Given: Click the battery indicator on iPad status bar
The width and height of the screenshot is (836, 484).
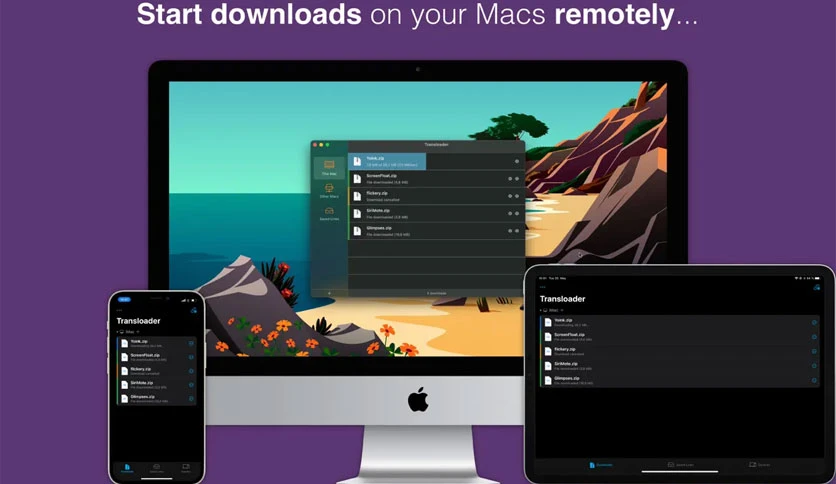Looking at the screenshot, I should (817, 278).
